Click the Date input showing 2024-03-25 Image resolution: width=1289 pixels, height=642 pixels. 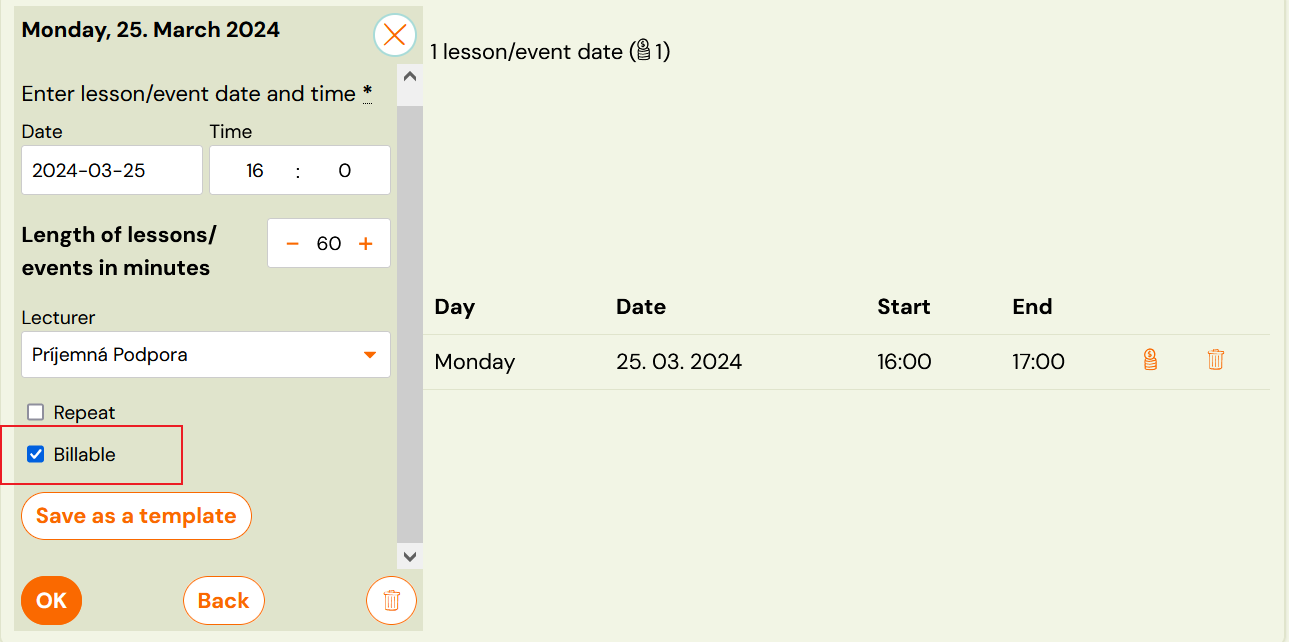(x=111, y=170)
